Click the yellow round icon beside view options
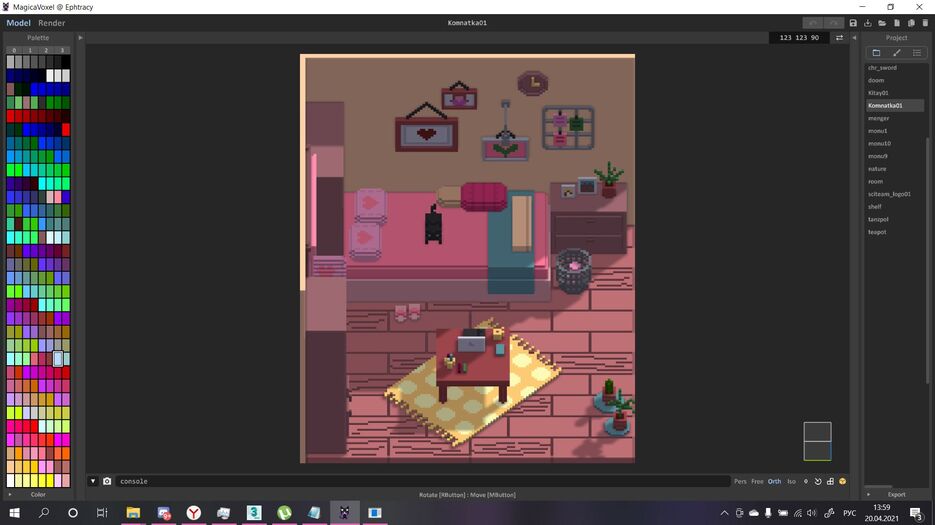 [x=843, y=481]
